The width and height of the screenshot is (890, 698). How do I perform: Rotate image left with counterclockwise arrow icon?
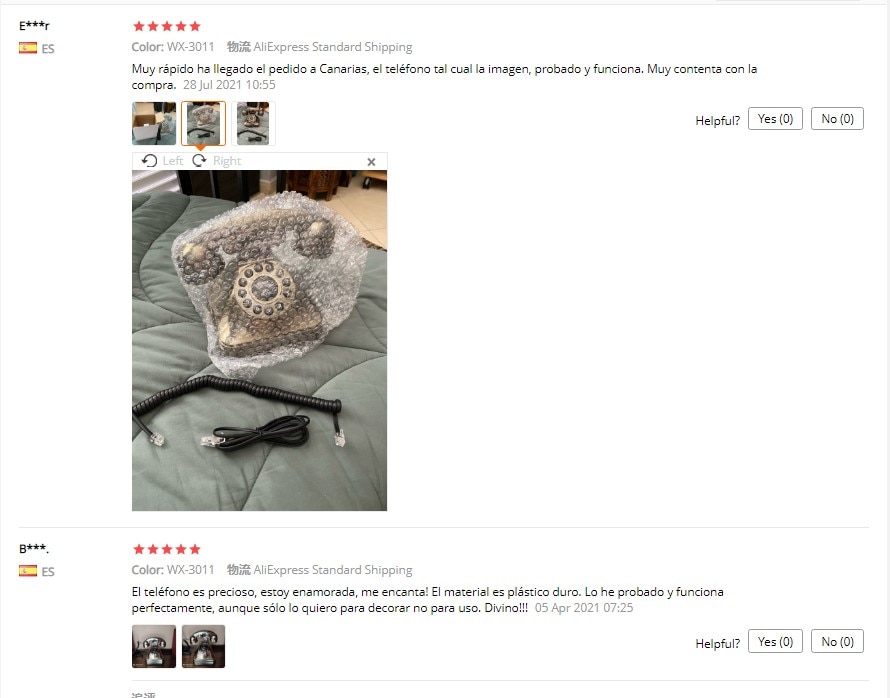click(149, 161)
